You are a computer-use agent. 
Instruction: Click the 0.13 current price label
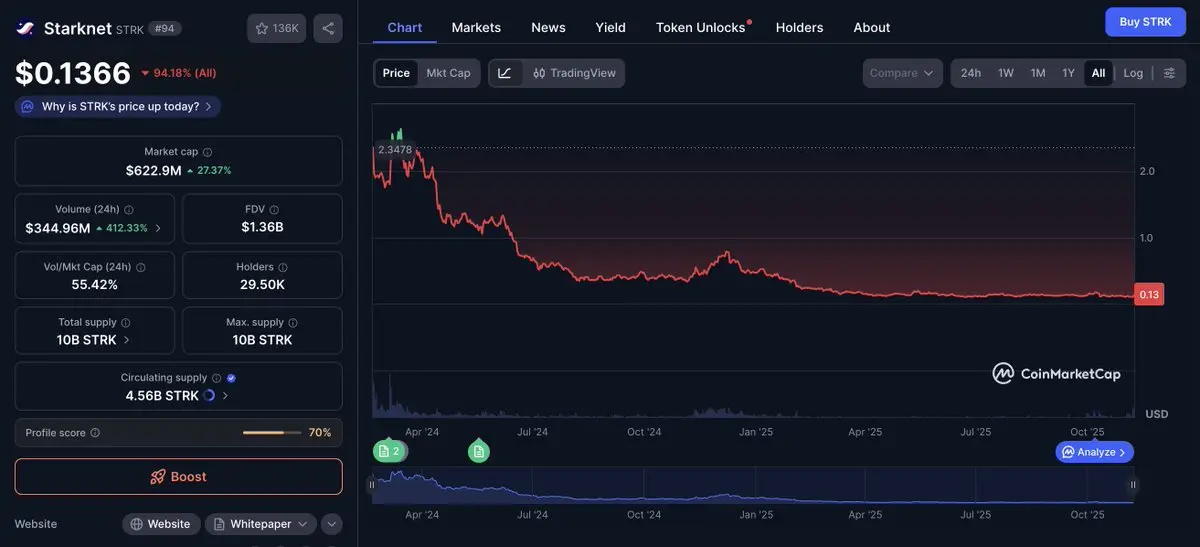point(1149,294)
